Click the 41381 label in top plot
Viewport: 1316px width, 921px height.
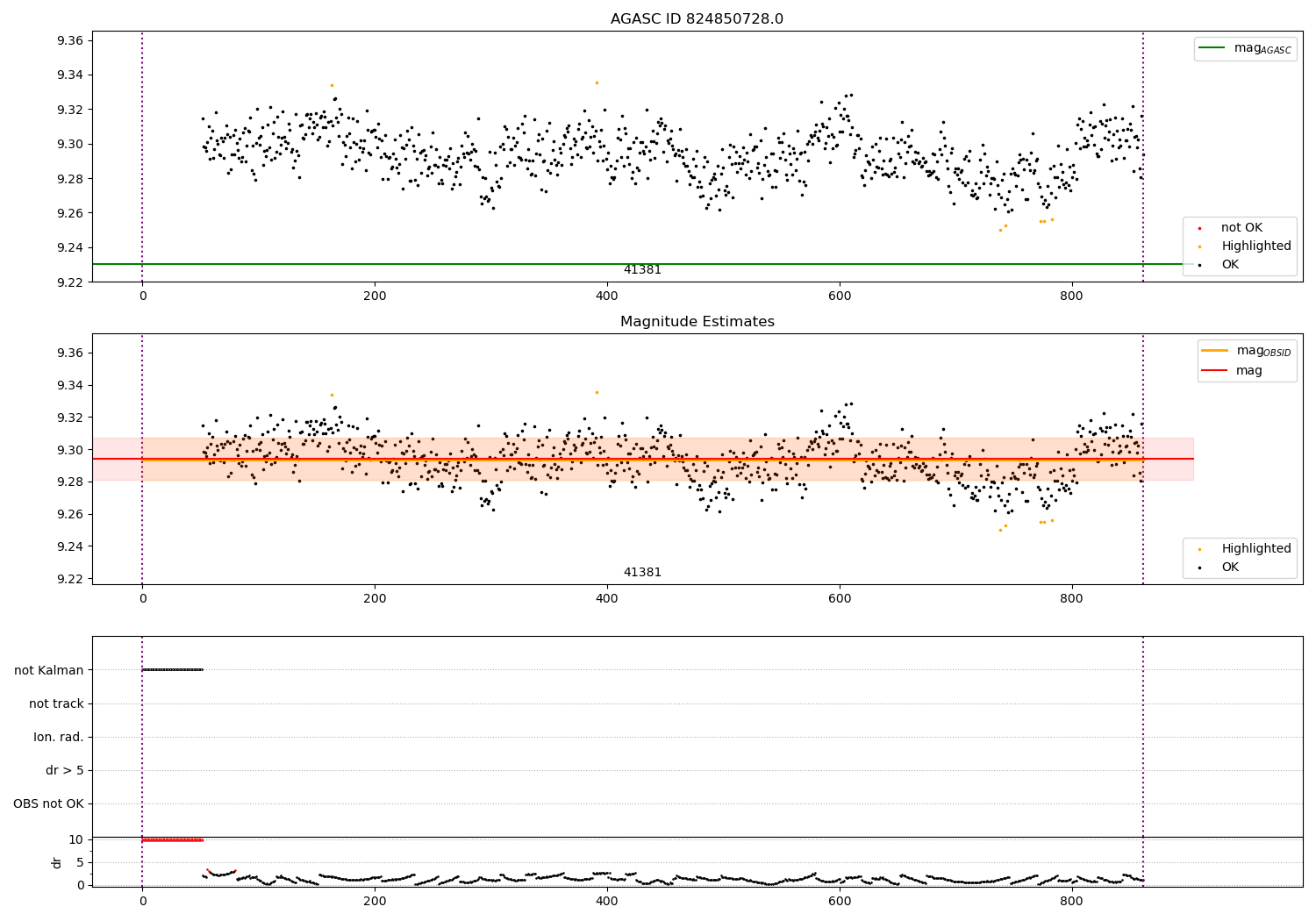[642, 270]
